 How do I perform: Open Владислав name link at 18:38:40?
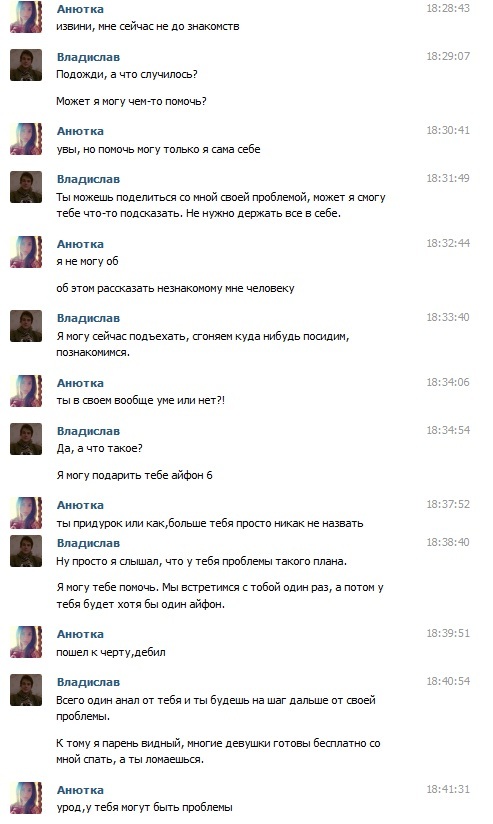[88, 543]
